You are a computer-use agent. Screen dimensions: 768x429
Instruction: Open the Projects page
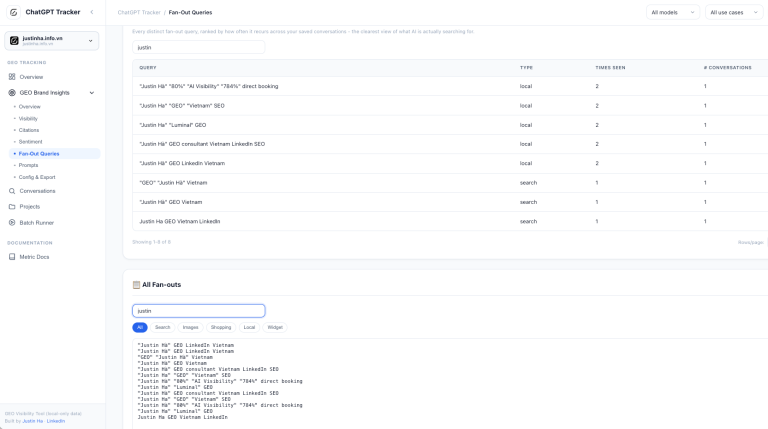coord(29,207)
